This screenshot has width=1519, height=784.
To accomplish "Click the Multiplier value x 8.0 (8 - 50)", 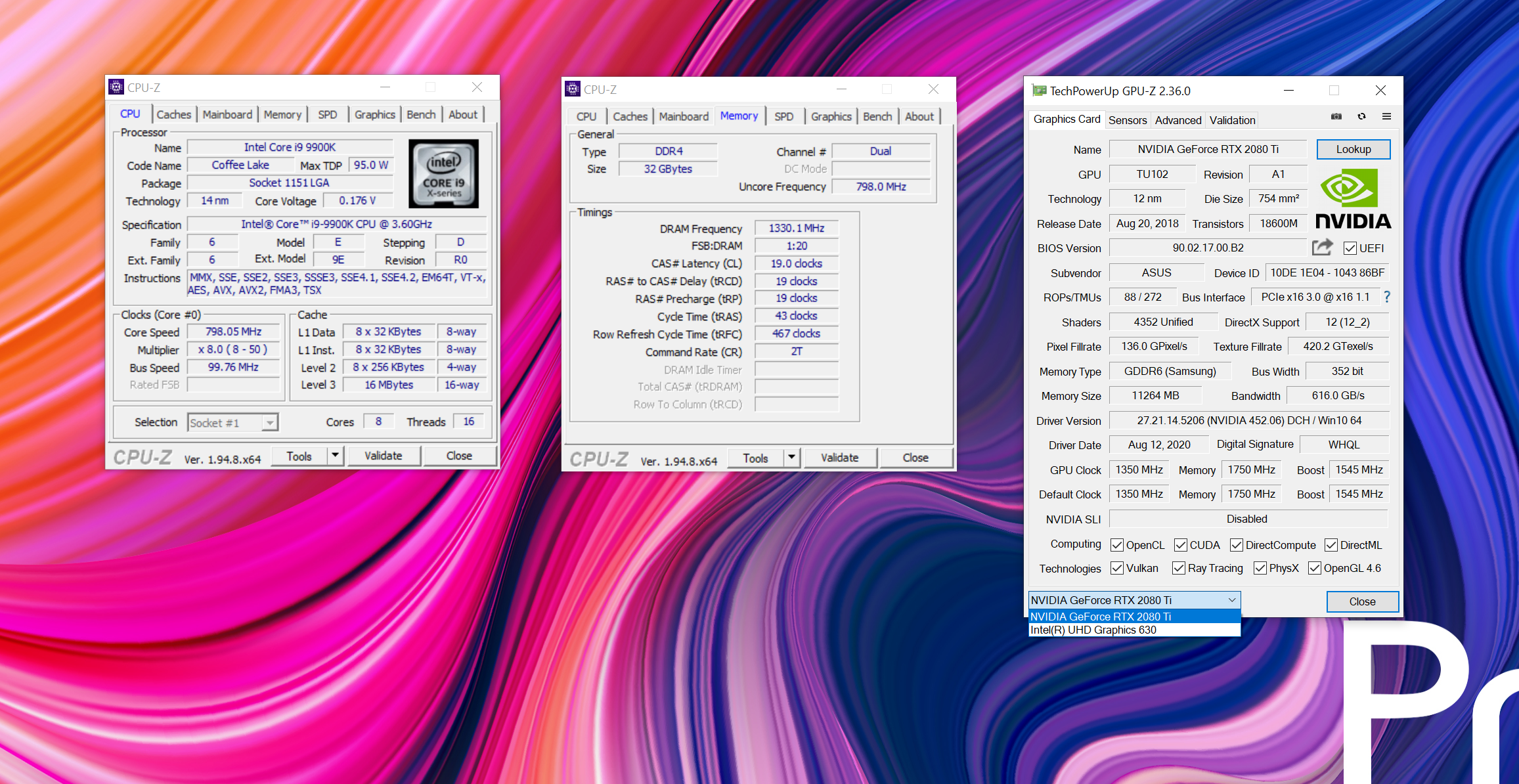I will point(233,349).
